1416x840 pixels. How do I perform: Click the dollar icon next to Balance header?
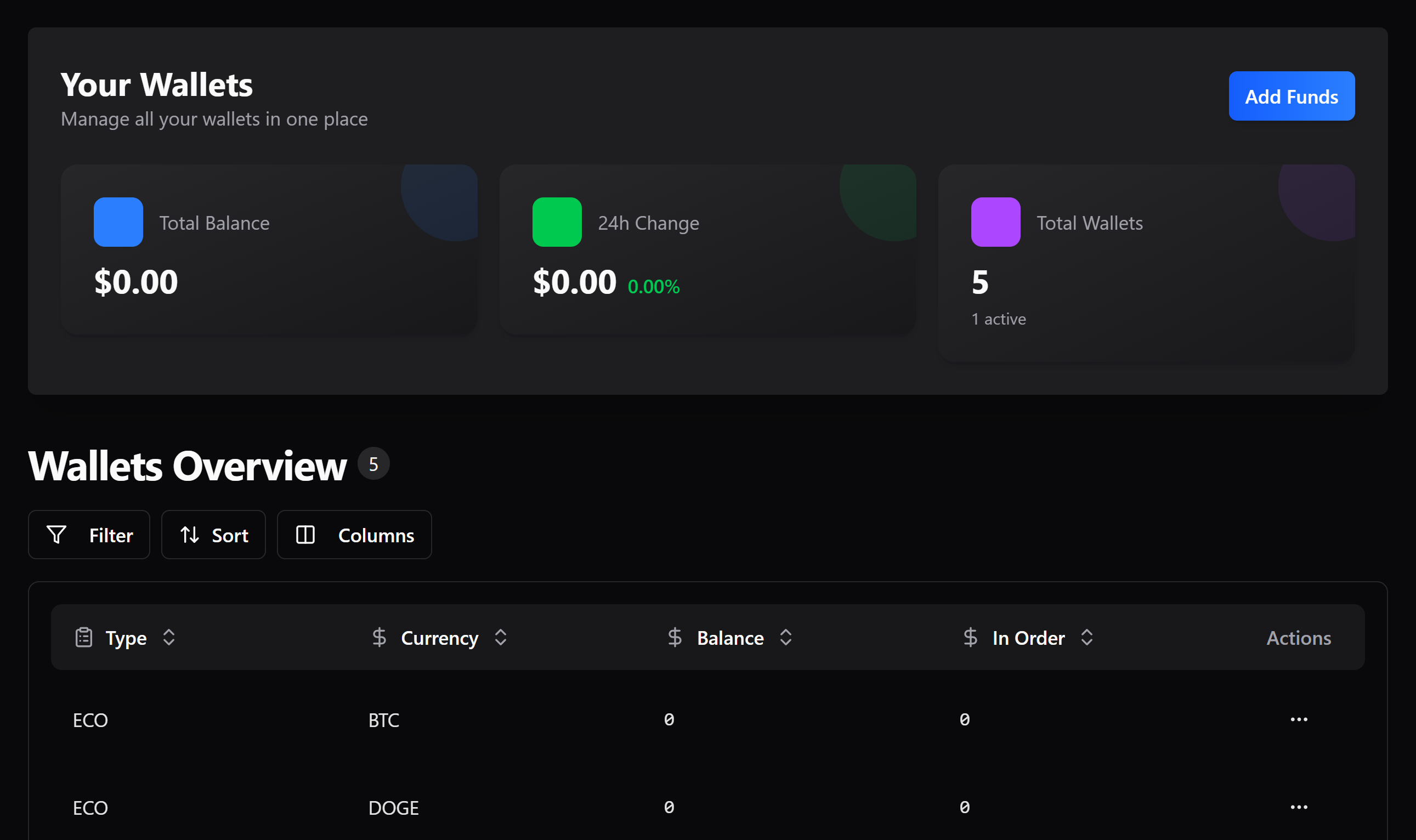pyautogui.click(x=674, y=637)
